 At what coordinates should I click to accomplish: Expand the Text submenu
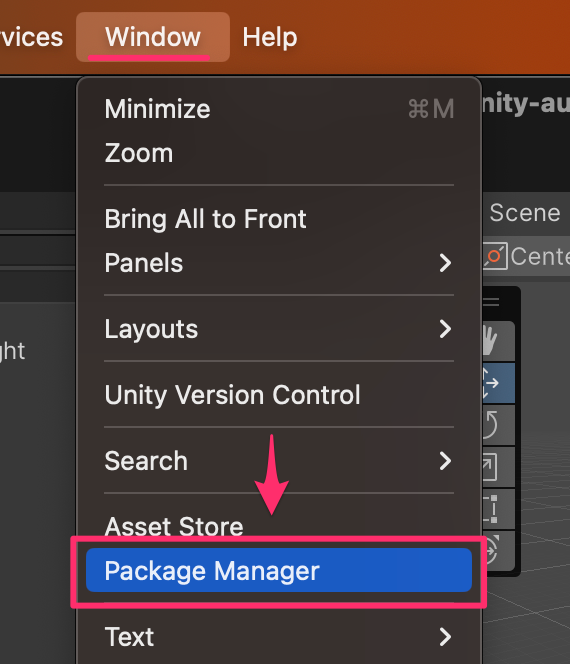pos(279,636)
